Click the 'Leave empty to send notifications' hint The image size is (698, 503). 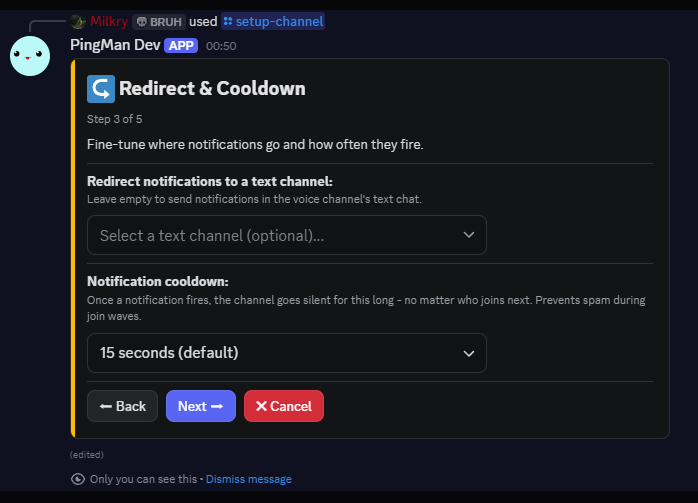[x=254, y=199]
